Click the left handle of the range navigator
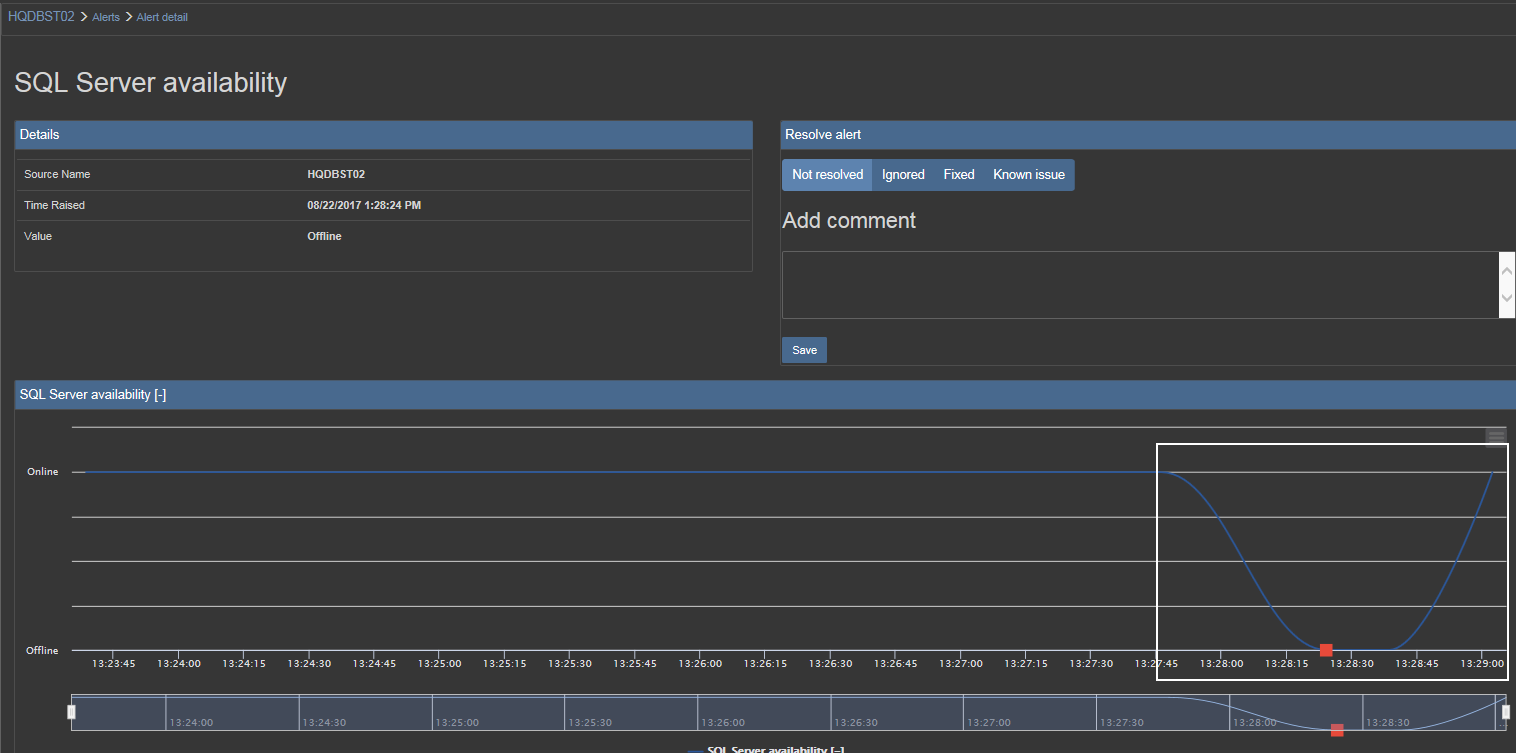The image size is (1516, 753). (71, 712)
